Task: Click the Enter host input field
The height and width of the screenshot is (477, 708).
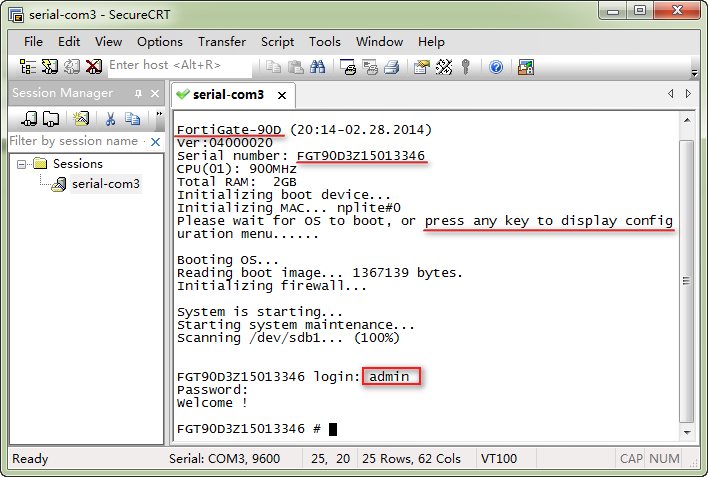Action: click(x=179, y=66)
